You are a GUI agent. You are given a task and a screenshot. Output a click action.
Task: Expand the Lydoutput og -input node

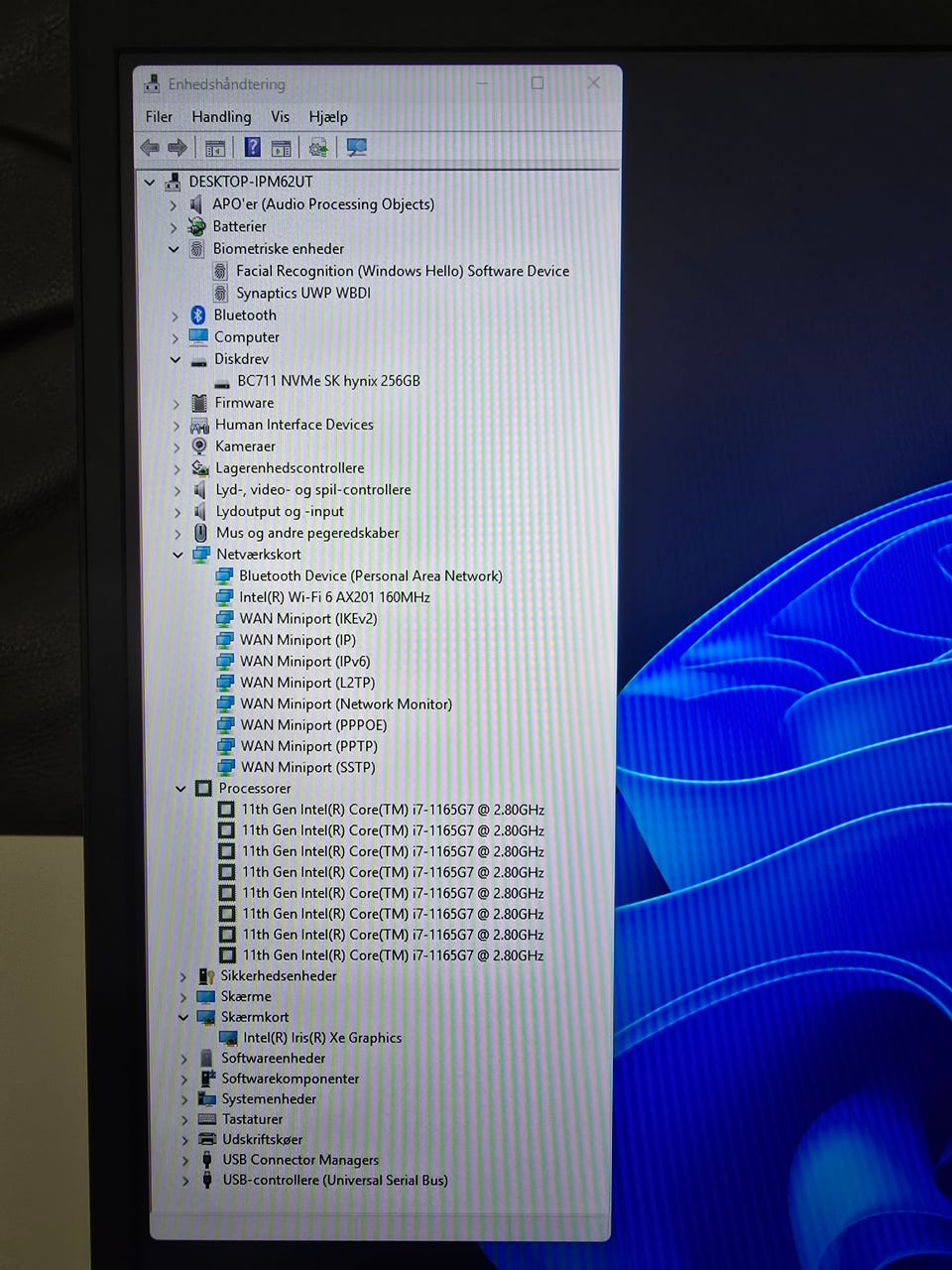[x=178, y=512]
